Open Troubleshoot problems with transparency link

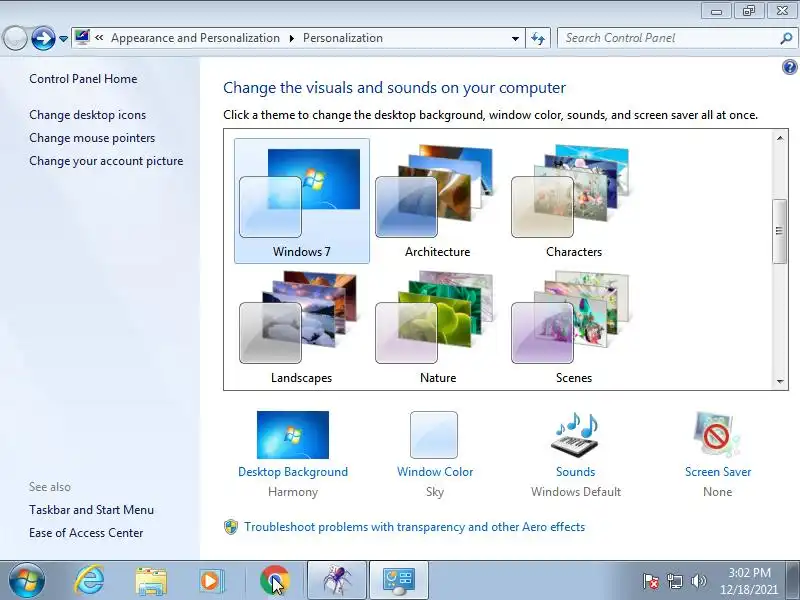[x=414, y=527]
